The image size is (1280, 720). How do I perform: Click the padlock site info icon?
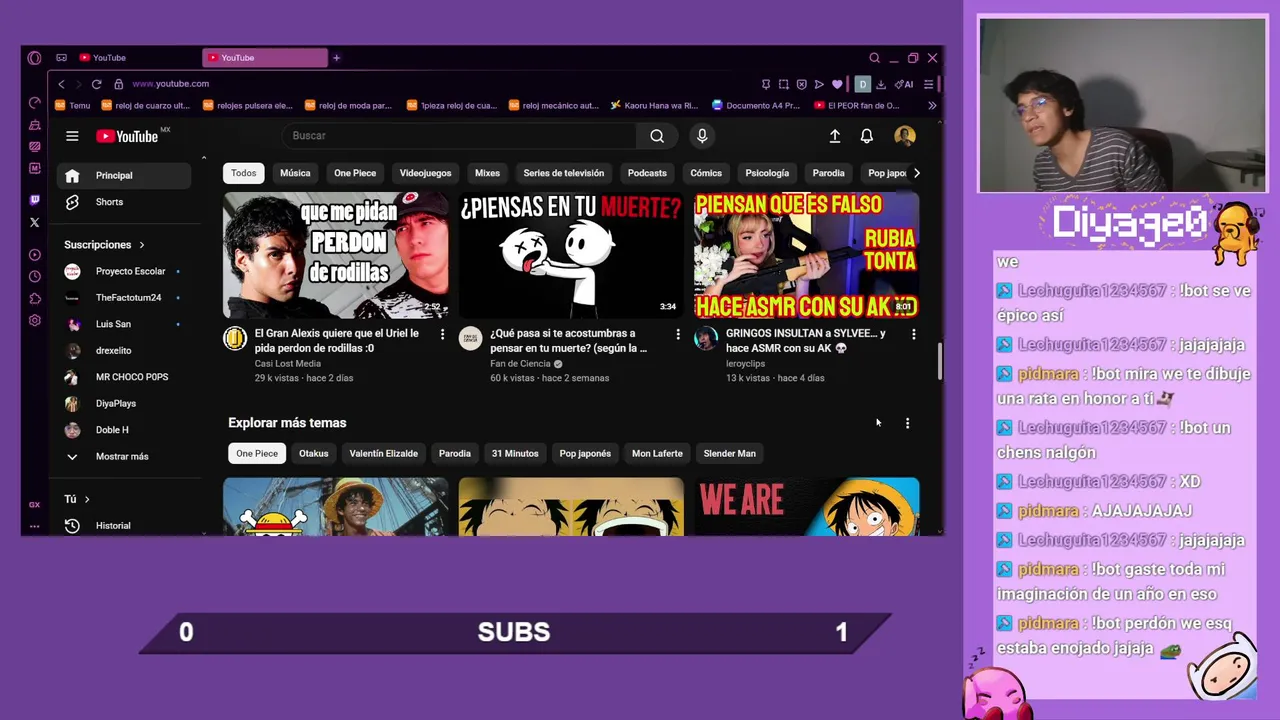118,84
